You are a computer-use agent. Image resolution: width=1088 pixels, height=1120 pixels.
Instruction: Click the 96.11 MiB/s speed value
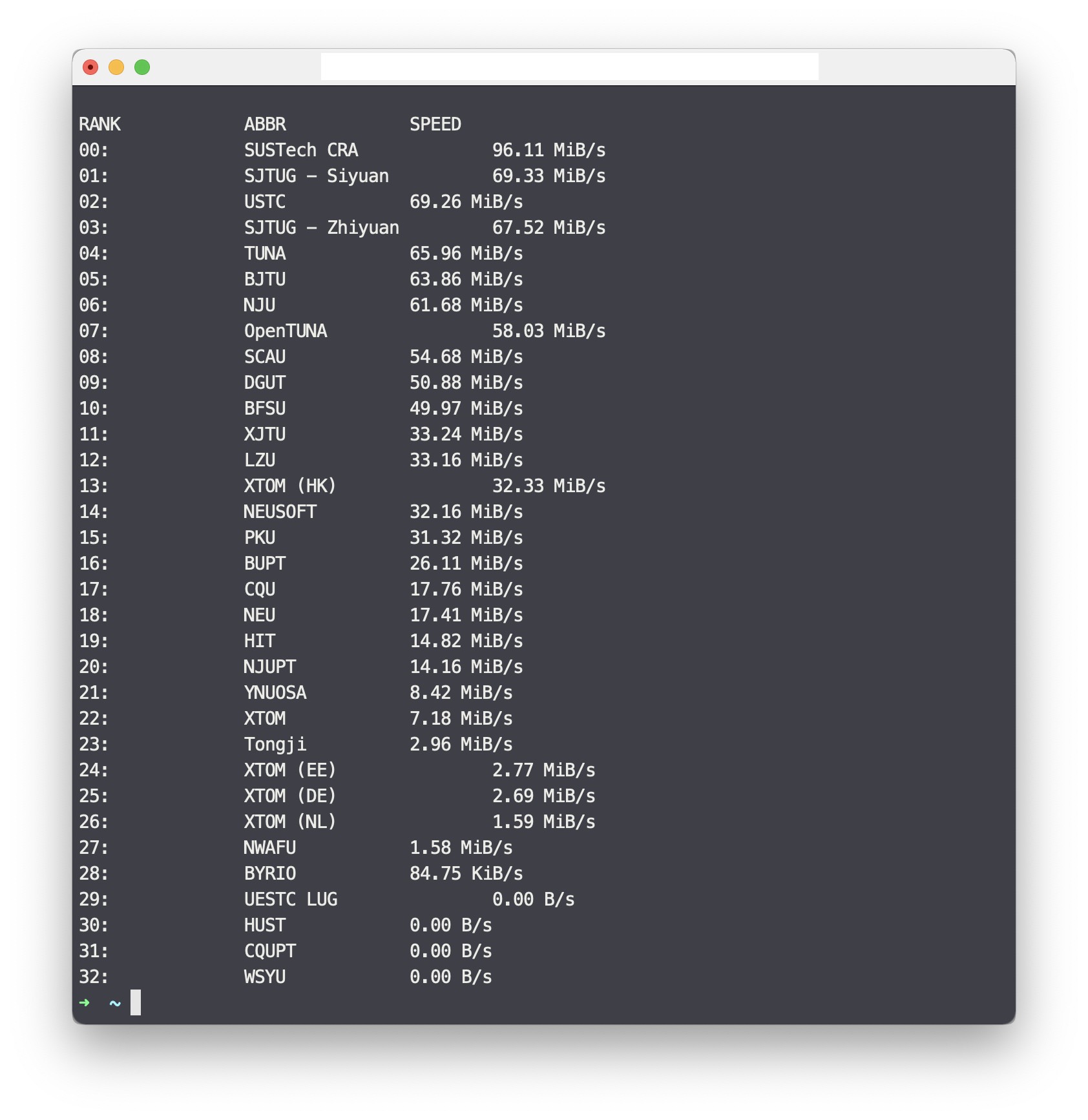[x=549, y=150]
